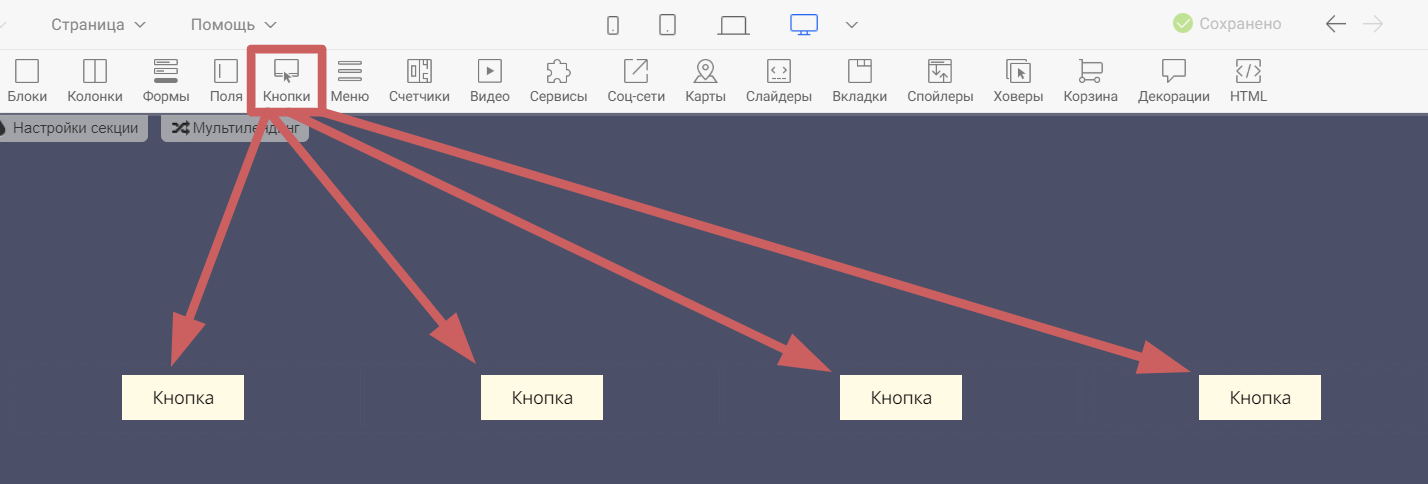Open the Карты (Maps) element icon
Viewport: 1428px width, 484px height.
coord(705,81)
